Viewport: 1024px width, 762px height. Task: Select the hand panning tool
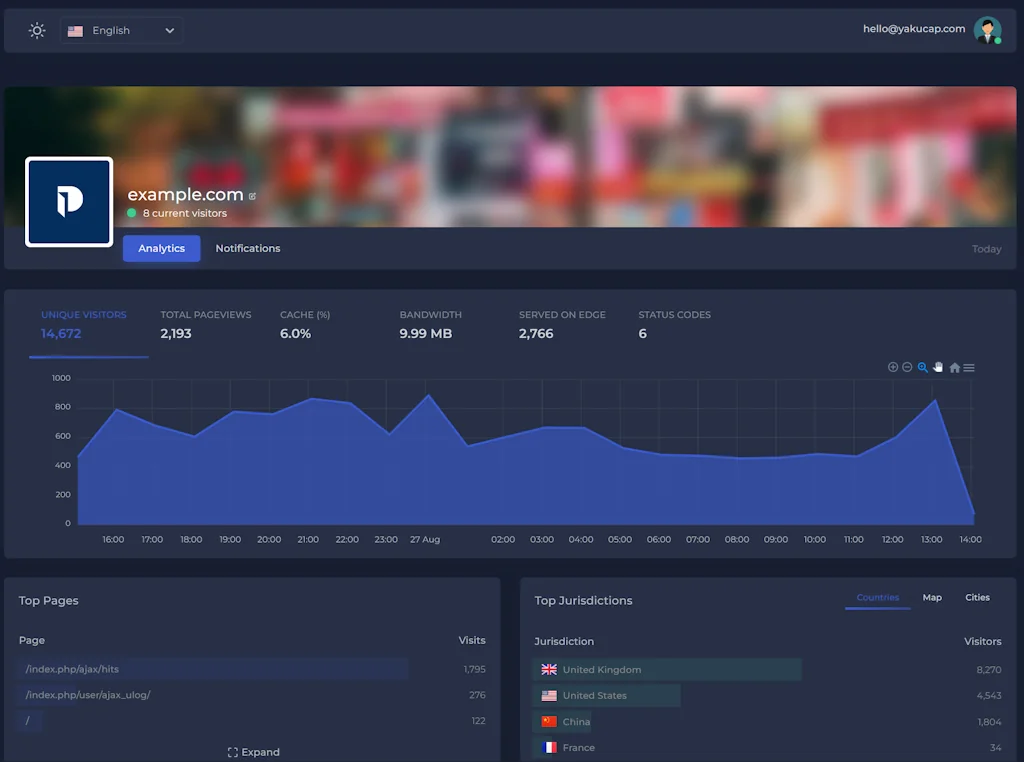(938, 367)
